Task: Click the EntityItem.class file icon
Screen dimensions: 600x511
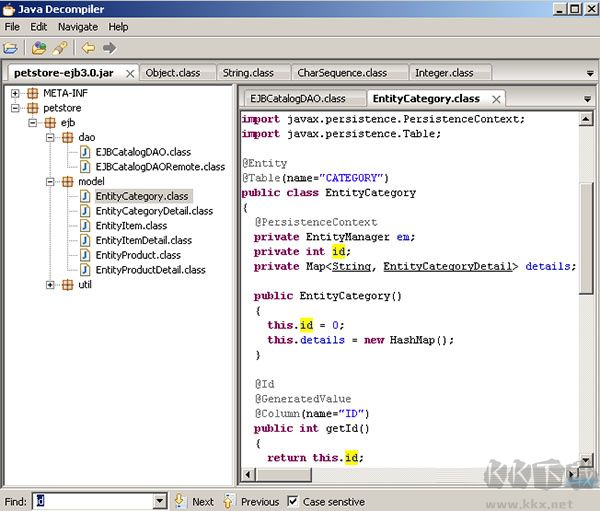Action: pos(85,226)
